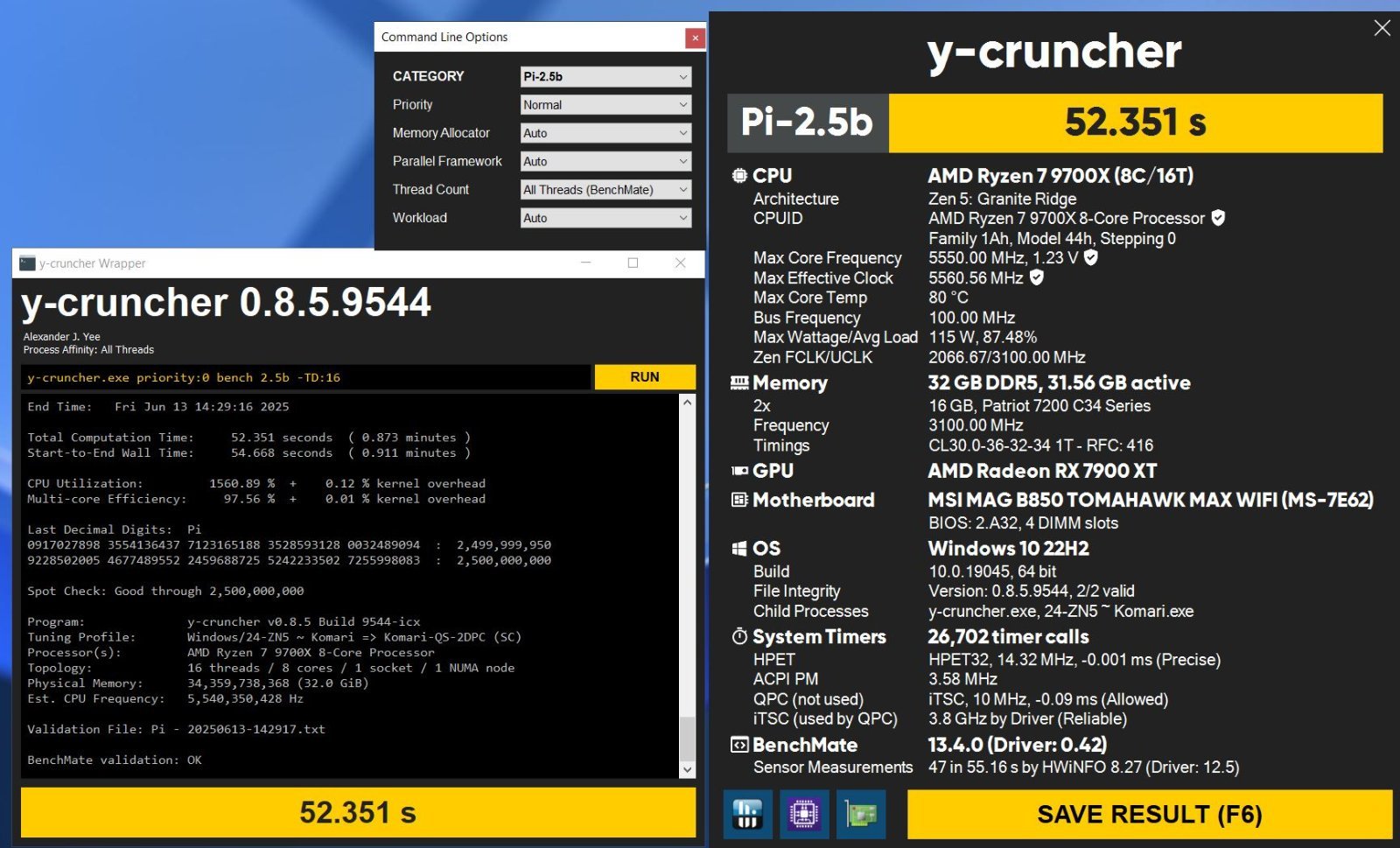Click the yellow 52.351 s bar in wrapper

(x=358, y=812)
